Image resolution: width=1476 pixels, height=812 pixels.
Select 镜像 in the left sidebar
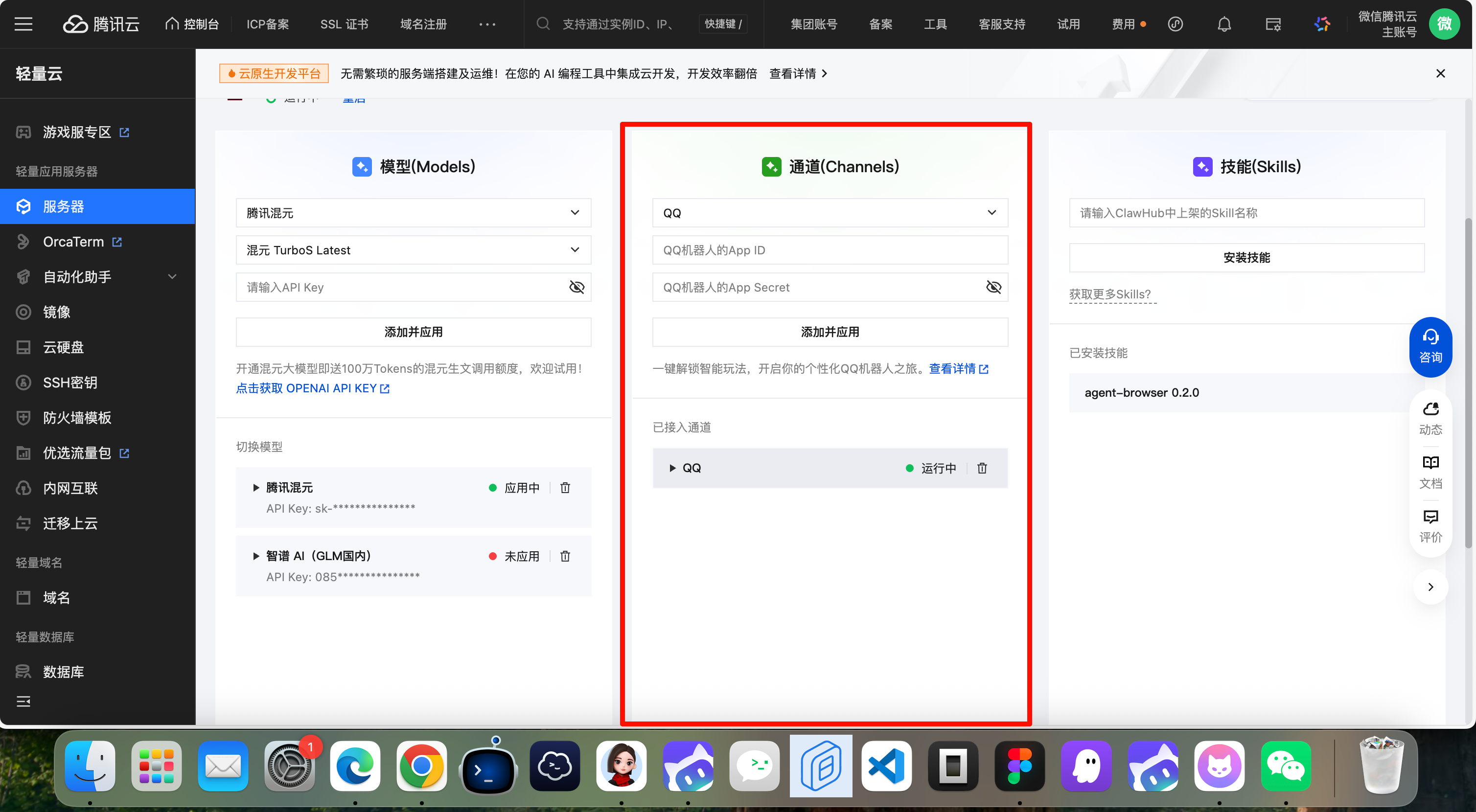pos(57,312)
